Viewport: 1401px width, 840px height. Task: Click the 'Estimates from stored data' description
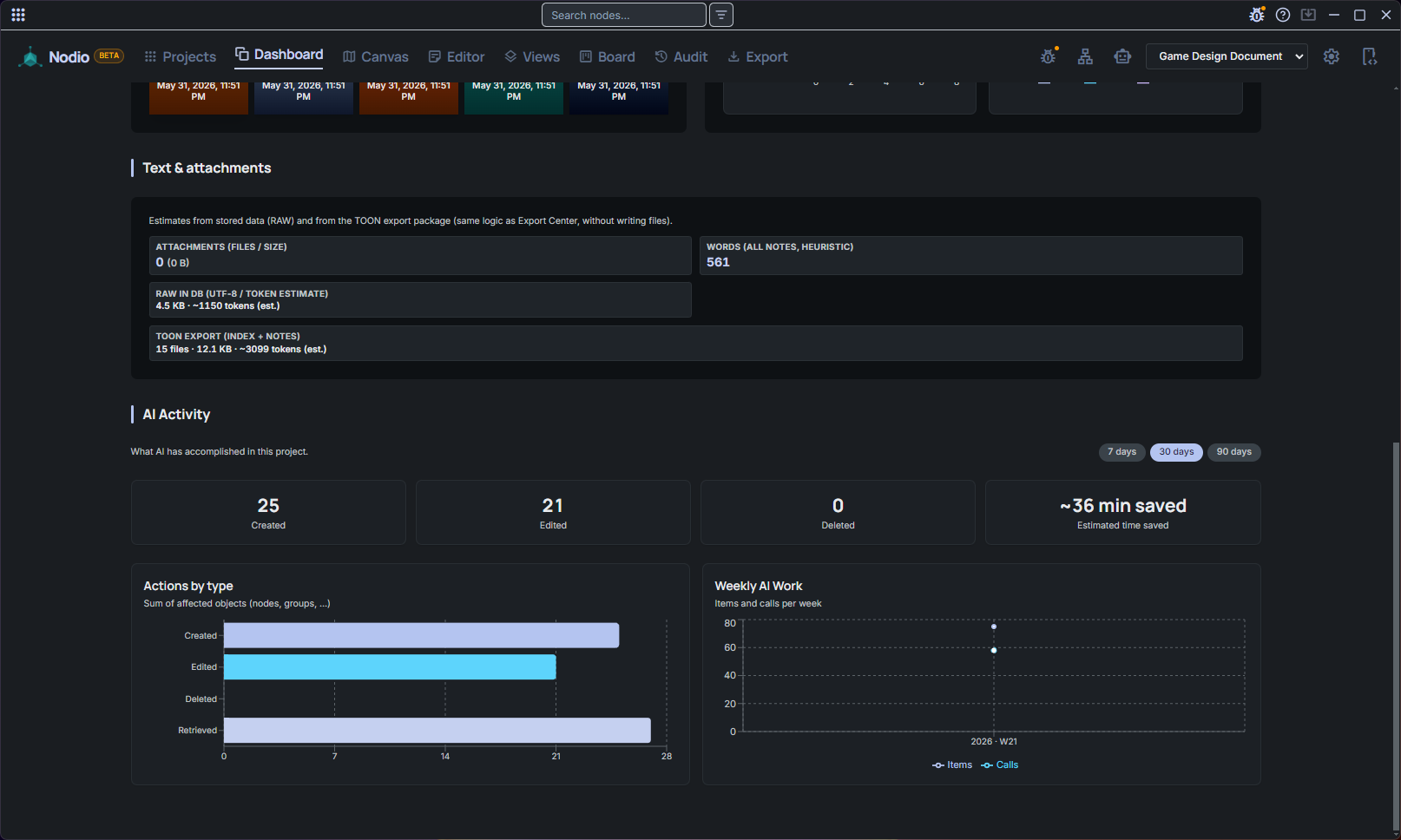pos(411,221)
